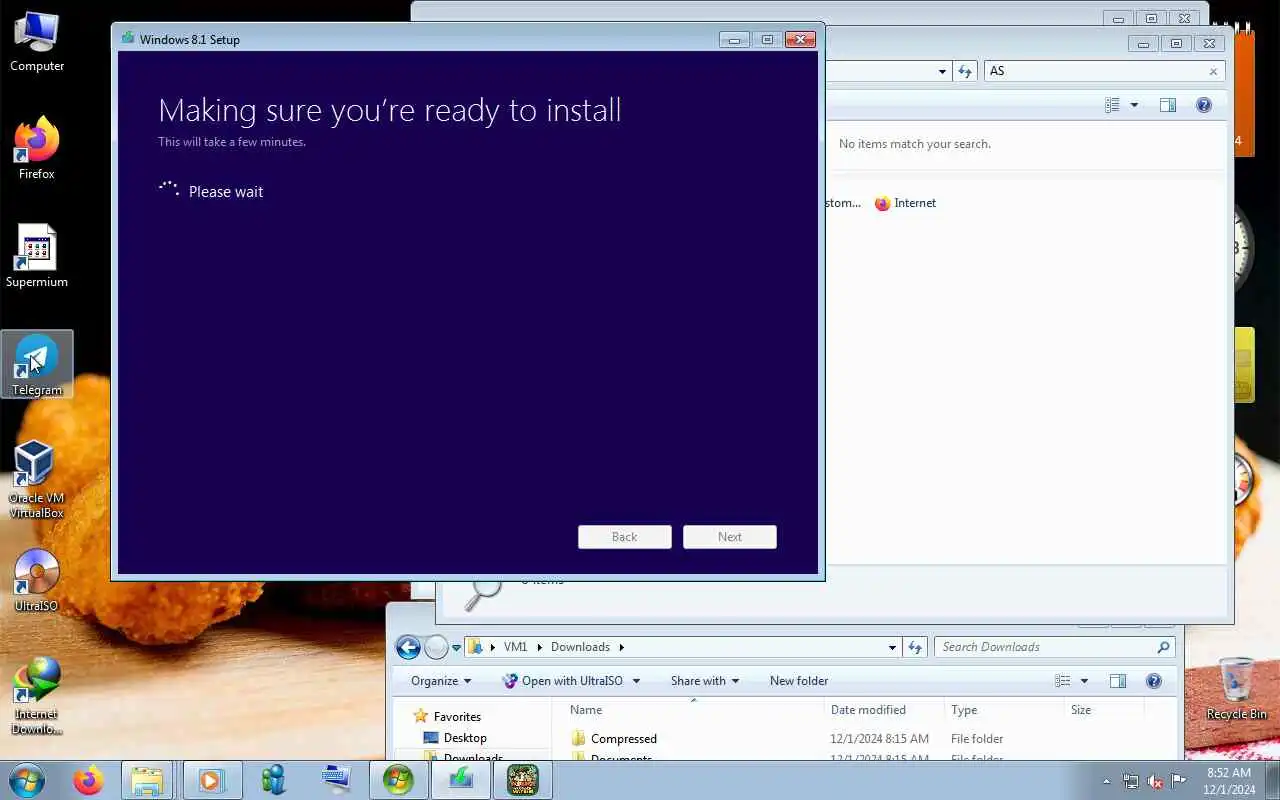The image size is (1280, 800).
Task: Select the Telegram desktop shortcut
Action: click(x=37, y=365)
